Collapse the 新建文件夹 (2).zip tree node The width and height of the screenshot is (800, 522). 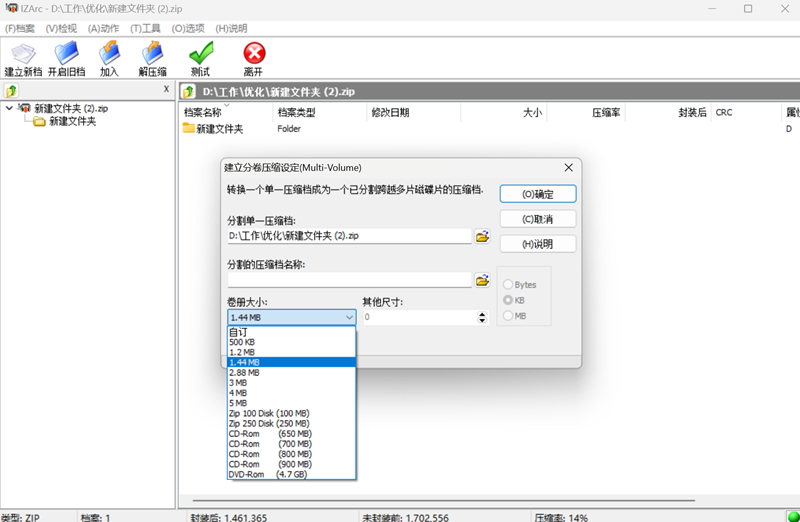tap(9, 108)
